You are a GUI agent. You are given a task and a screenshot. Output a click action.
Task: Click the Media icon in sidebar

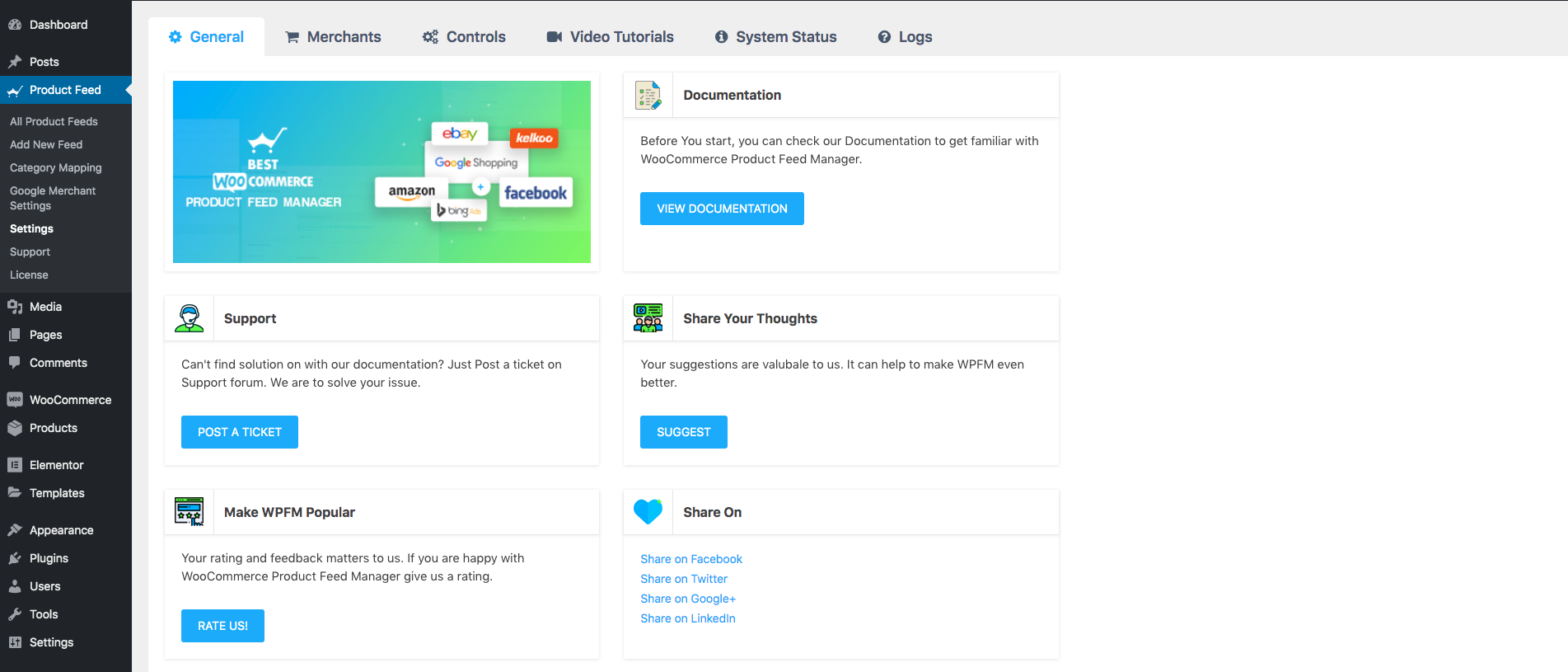(15, 307)
